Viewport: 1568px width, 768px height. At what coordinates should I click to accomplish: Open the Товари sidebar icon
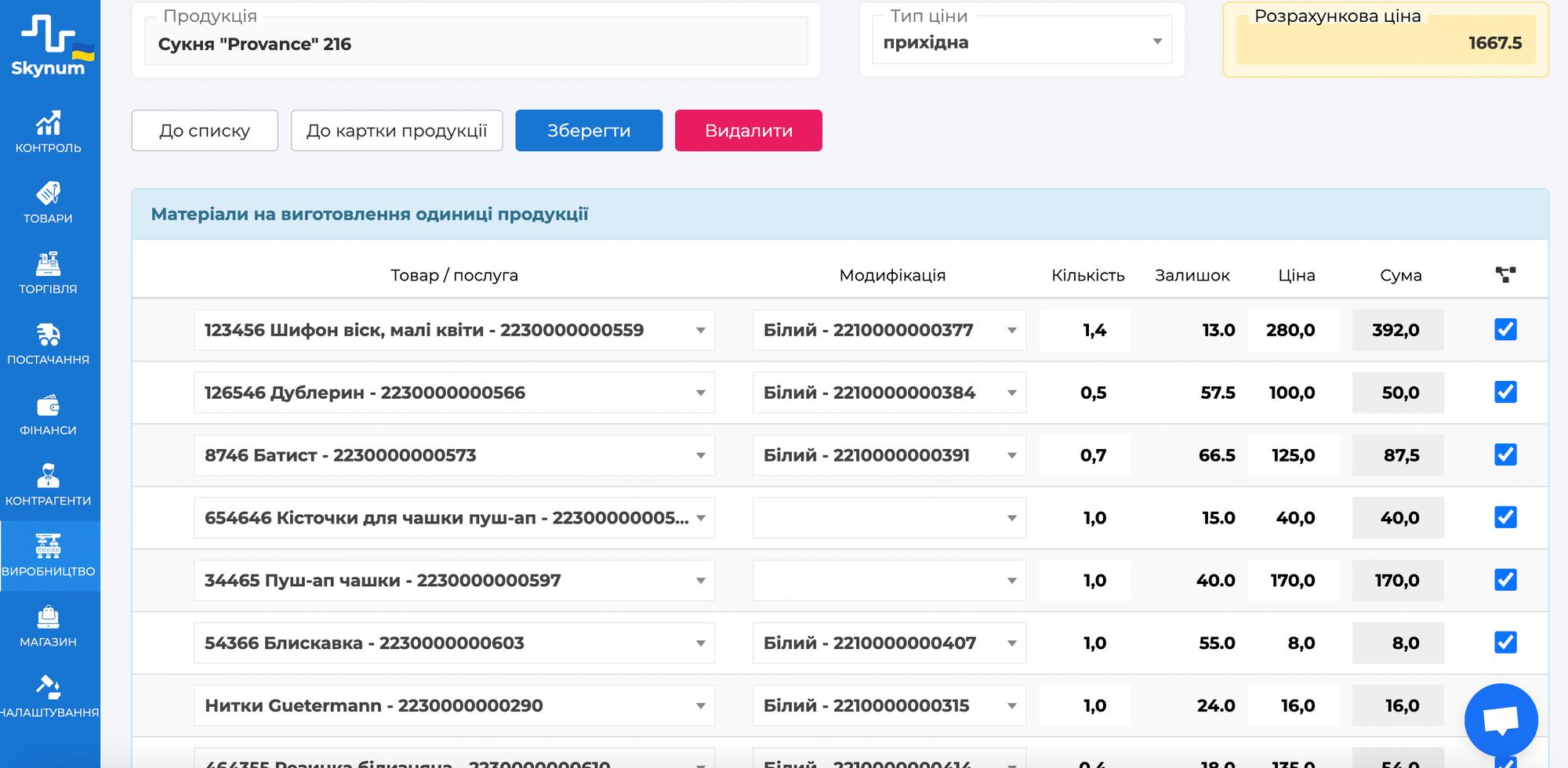[48, 194]
